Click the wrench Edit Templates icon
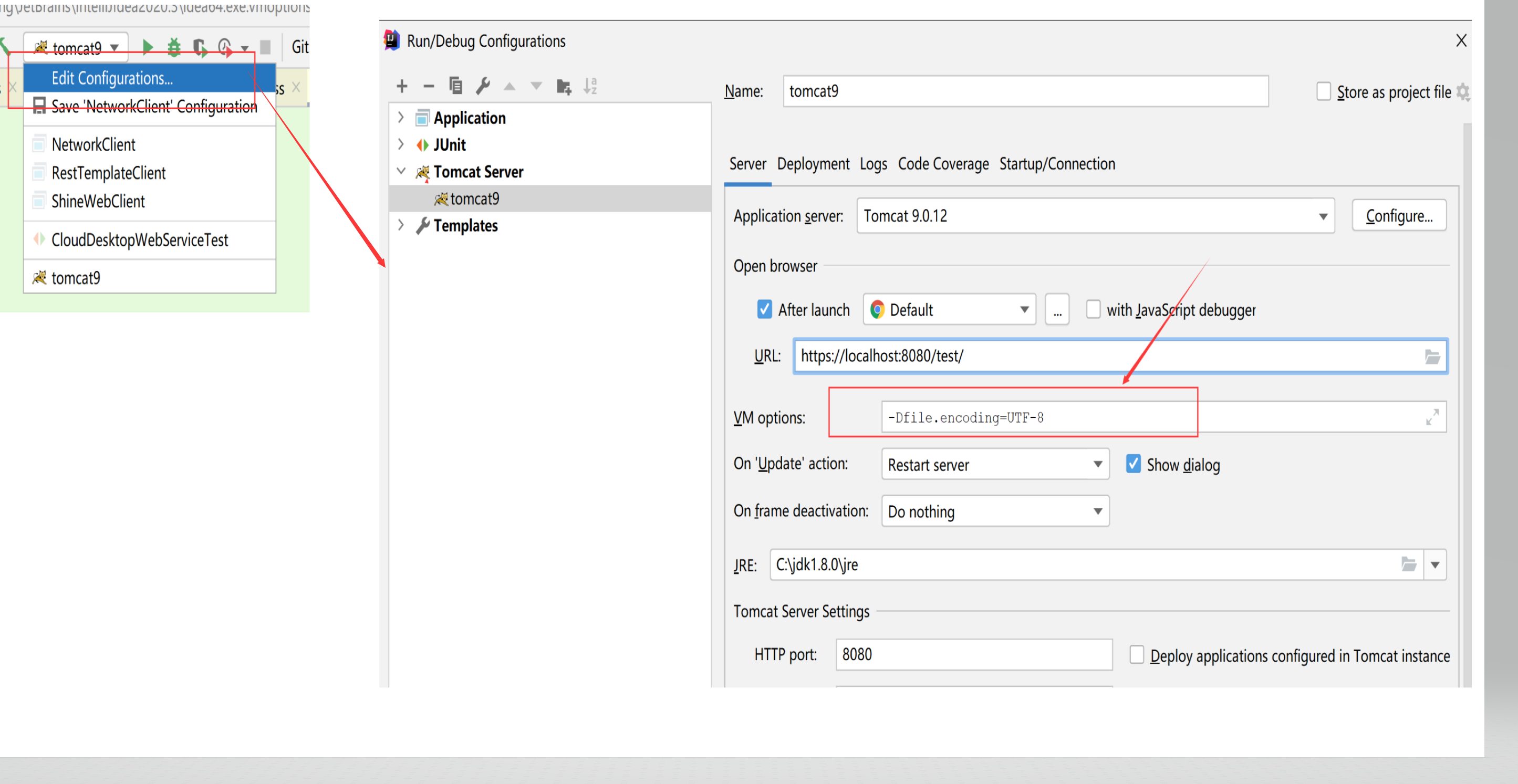 pos(483,87)
